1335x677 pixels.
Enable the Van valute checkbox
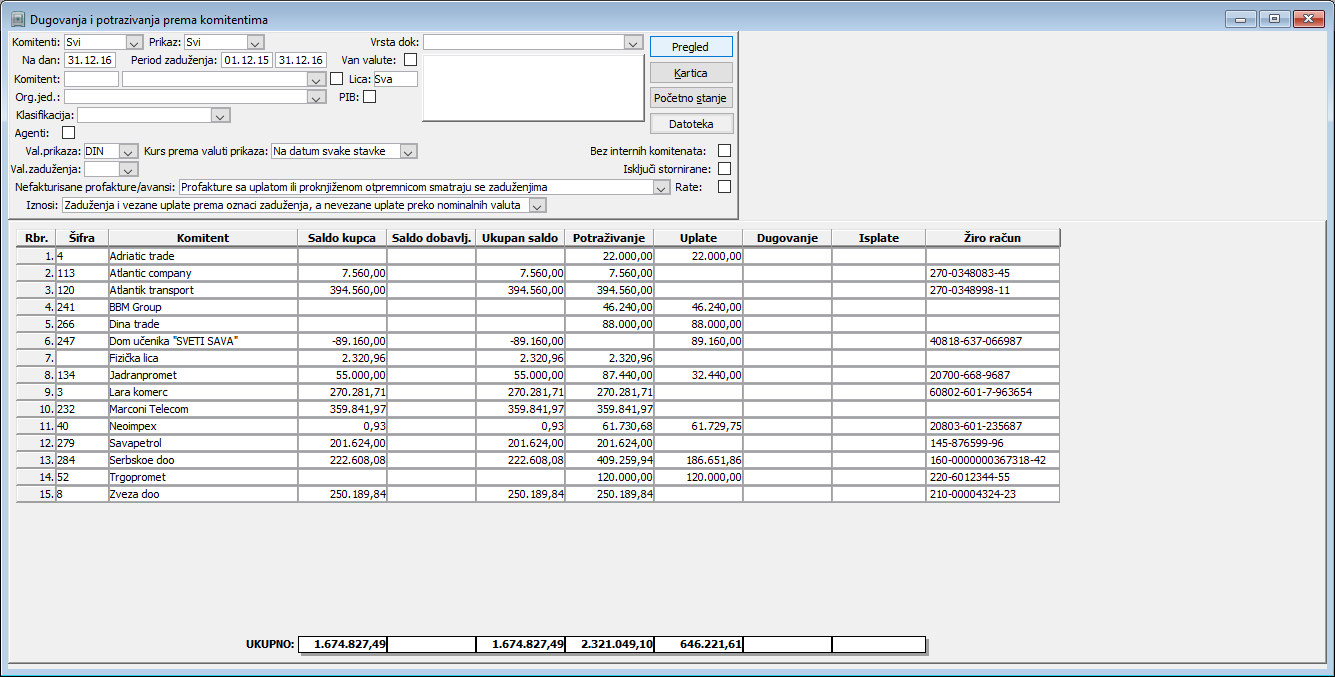pyautogui.click(x=410, y=60)
